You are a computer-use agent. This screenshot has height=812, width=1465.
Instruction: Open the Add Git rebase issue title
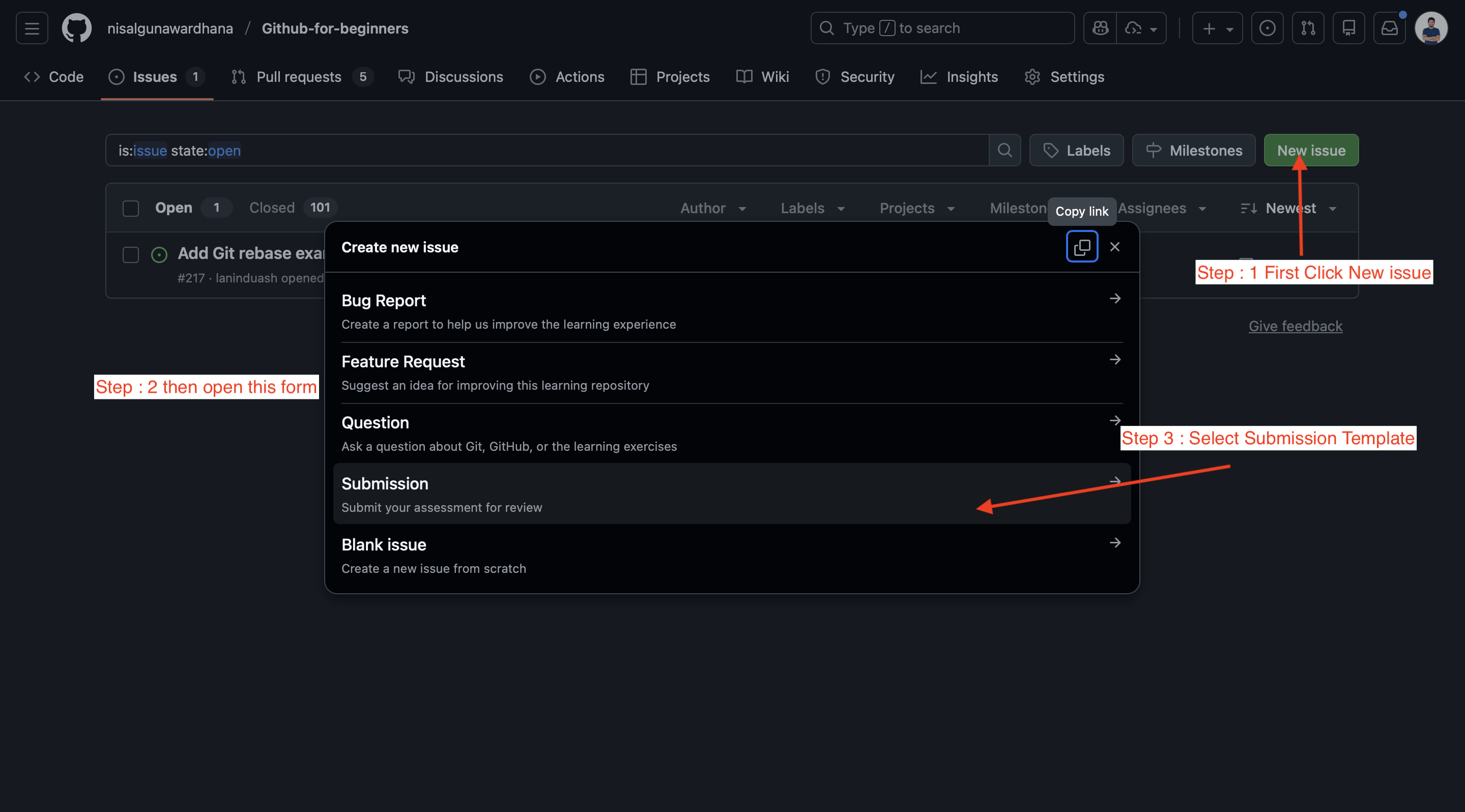[251, 253]
